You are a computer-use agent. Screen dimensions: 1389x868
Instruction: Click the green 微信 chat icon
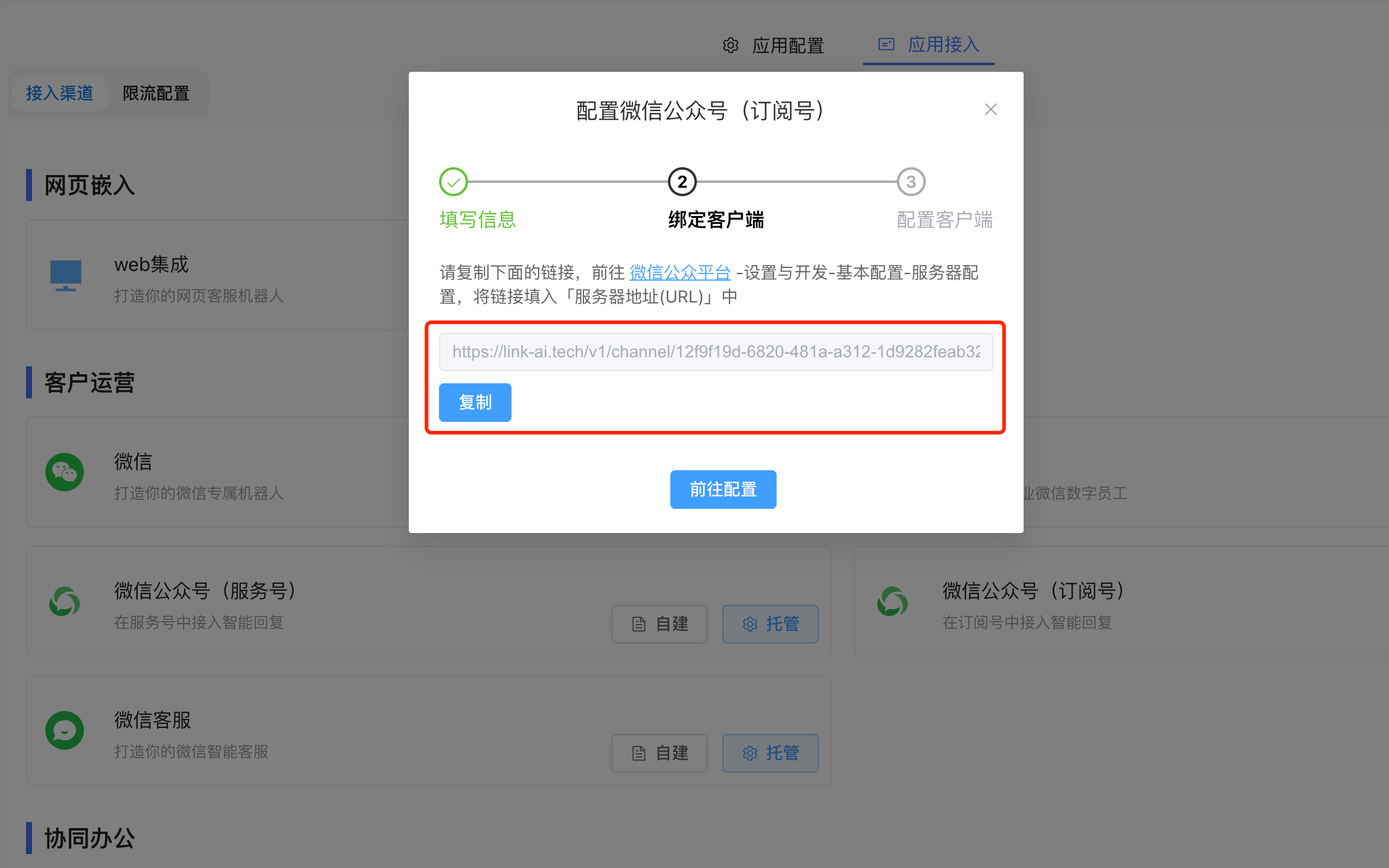coord(65,472)
